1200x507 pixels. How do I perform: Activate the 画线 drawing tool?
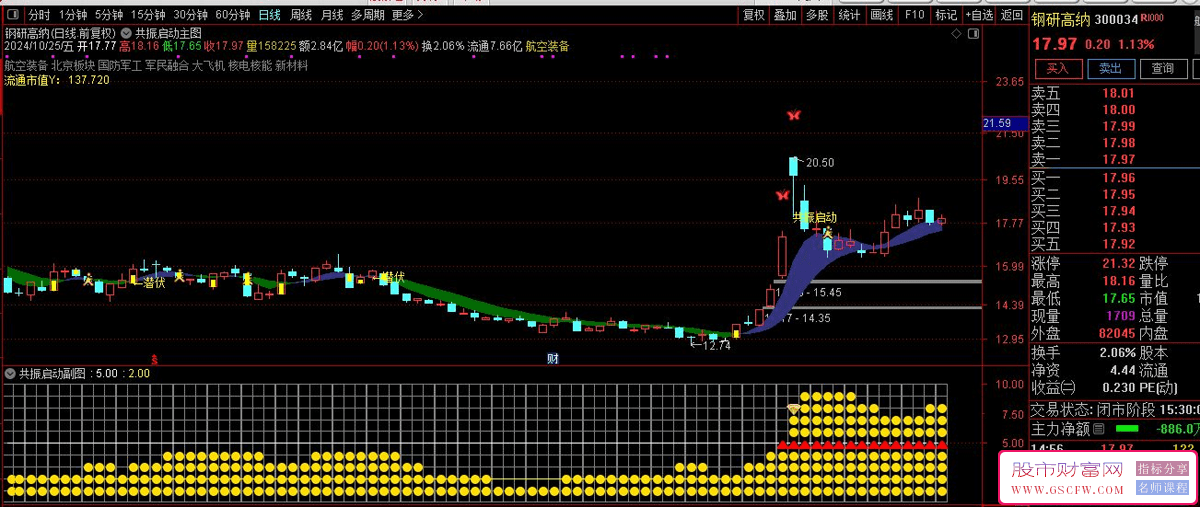pos(882,15)
